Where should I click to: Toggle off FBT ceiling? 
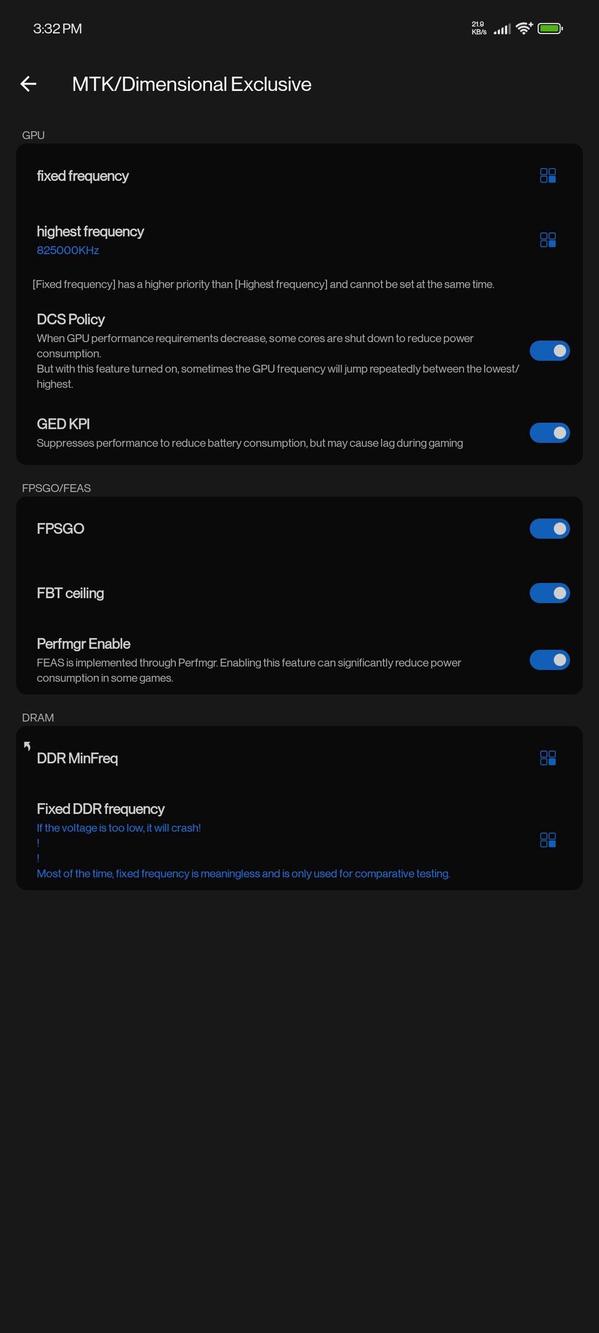click(549, 592)
